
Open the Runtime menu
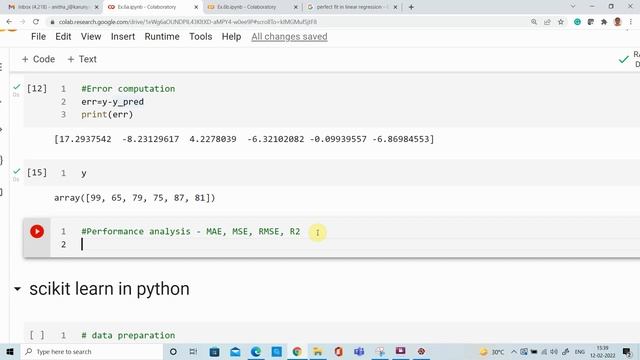tap(162, 37)
